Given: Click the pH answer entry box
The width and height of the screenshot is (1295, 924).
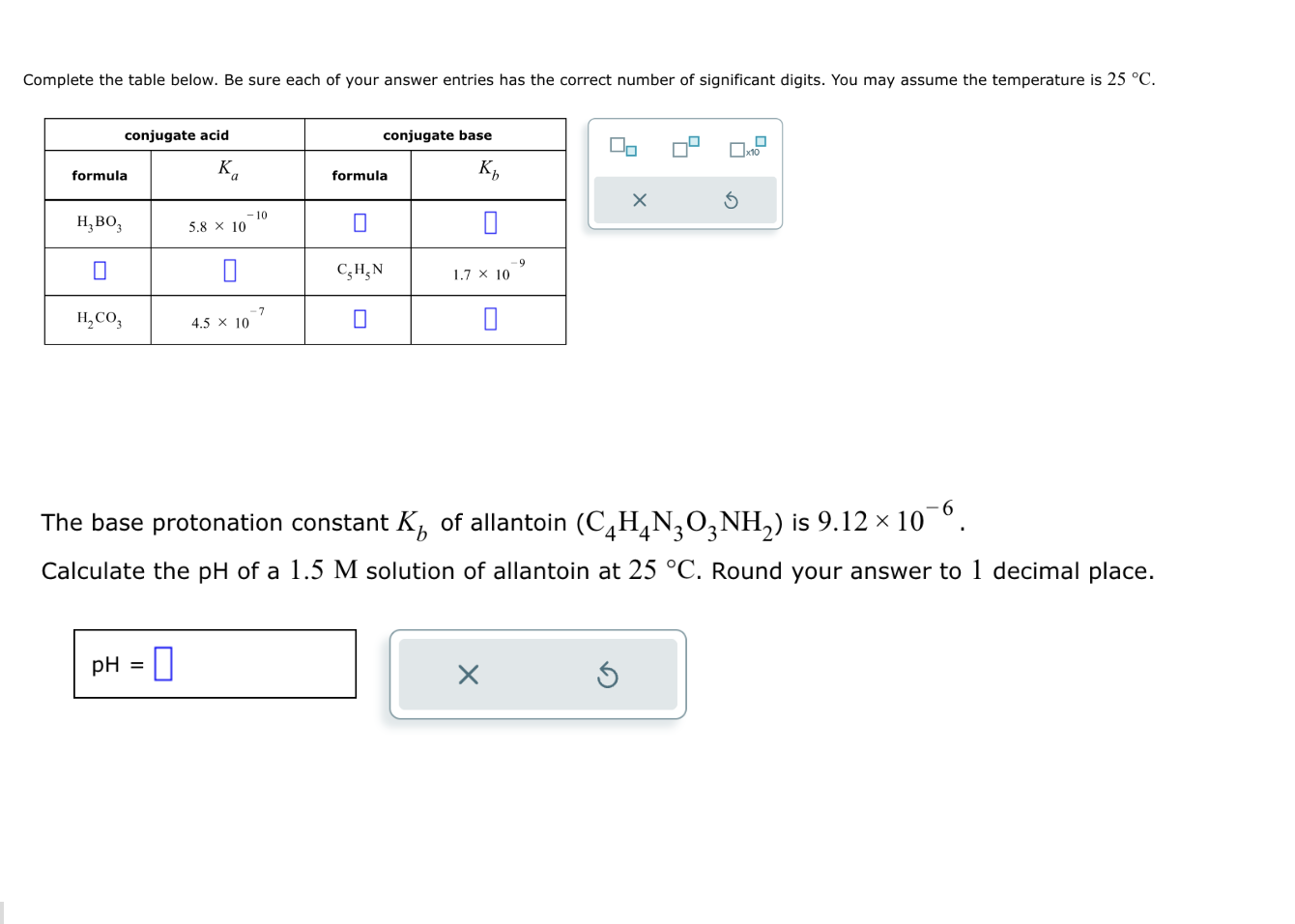Looking at the screenshot, I should point(162,663).
